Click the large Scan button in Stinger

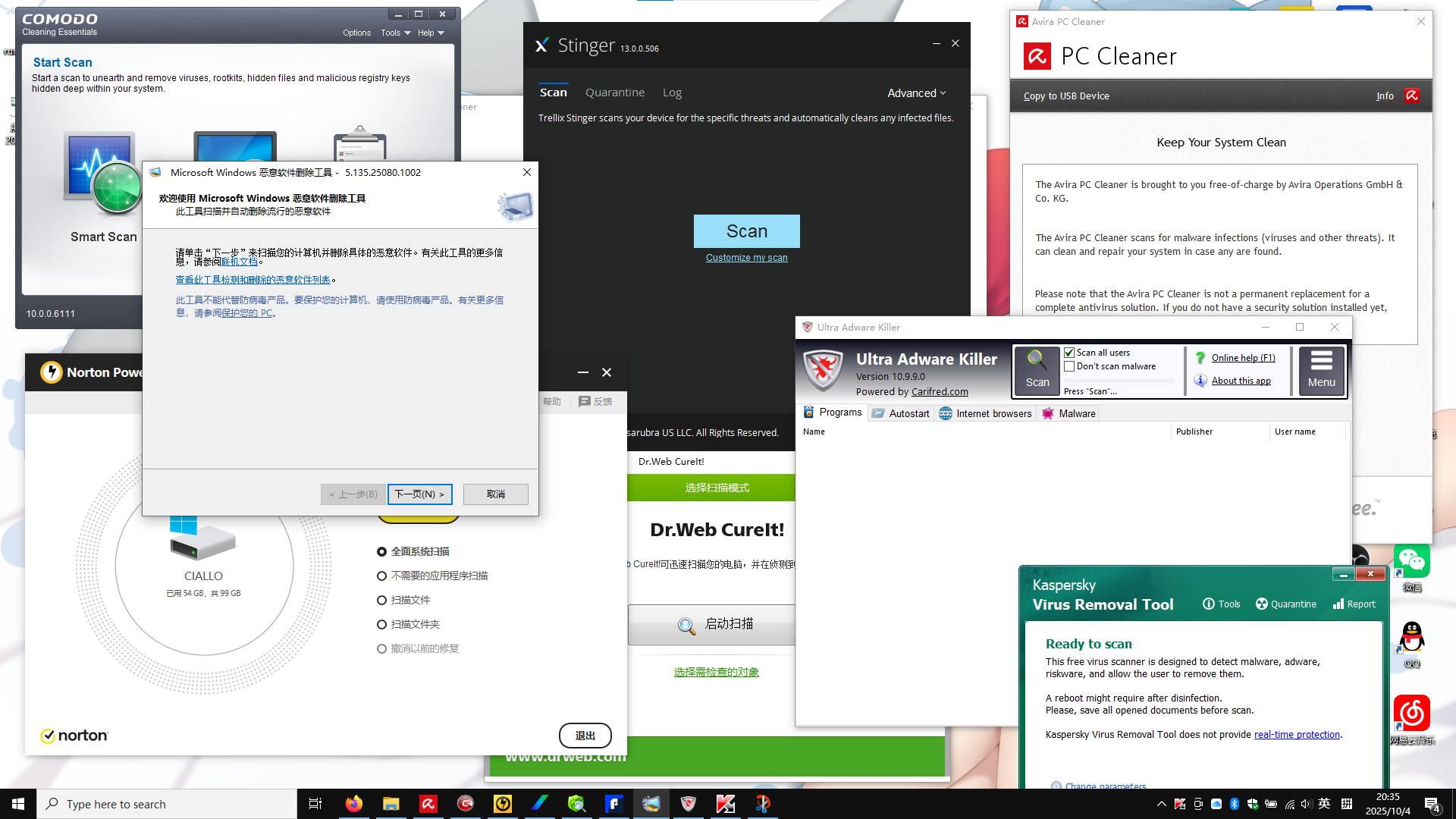coord(746,231)
